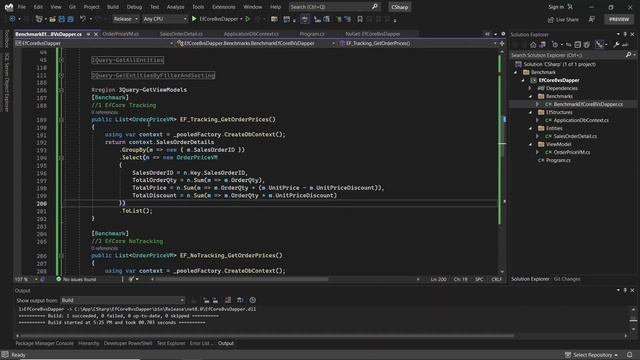Open the Package Manager Console tab

(44, 343)
